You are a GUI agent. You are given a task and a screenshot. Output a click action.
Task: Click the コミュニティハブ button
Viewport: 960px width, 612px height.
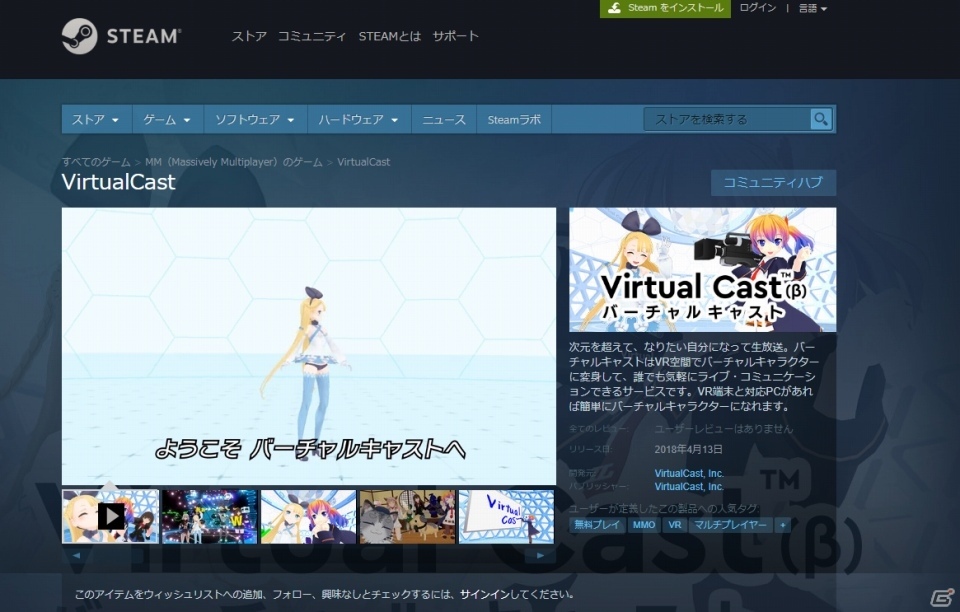click(x=773, y=182)
